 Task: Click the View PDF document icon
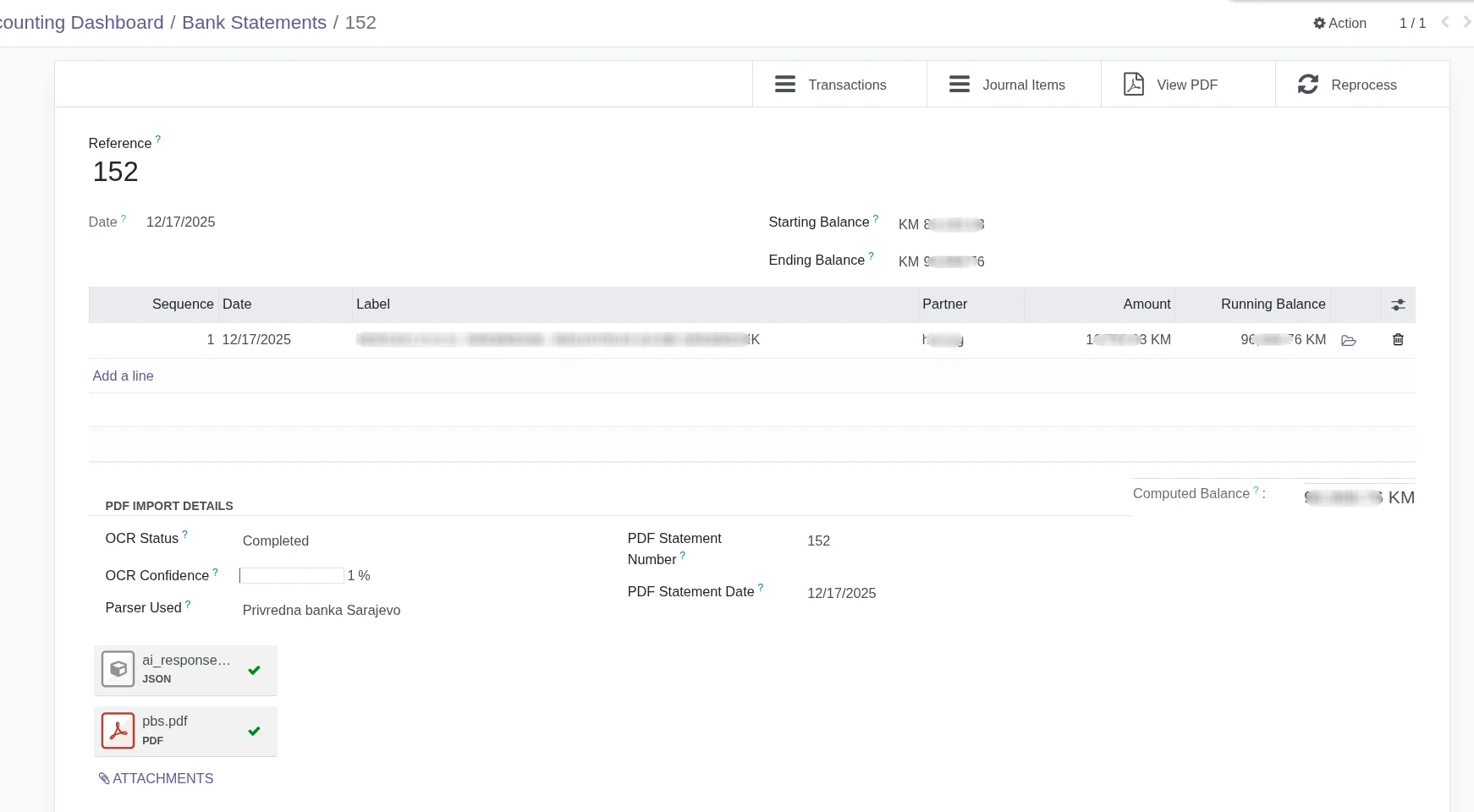pos(1133,85)
